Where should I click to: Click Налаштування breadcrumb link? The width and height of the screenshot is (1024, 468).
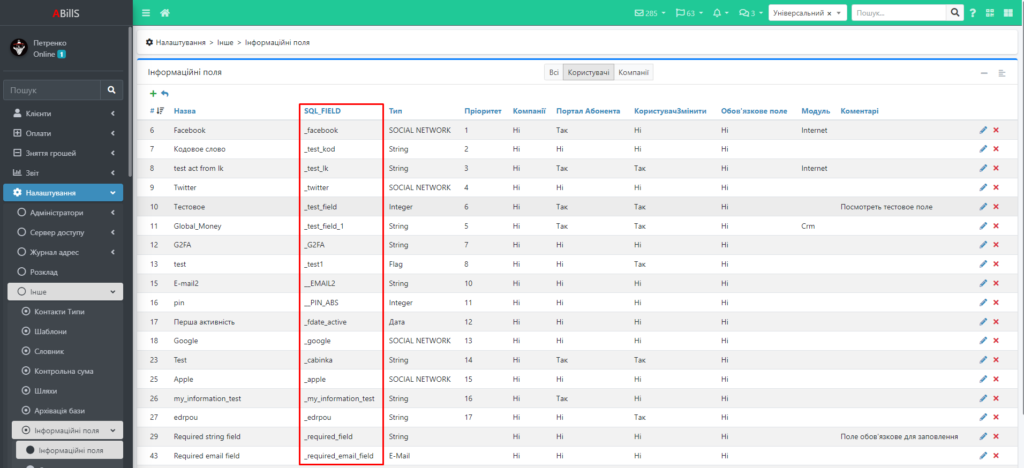coord(180,43)
